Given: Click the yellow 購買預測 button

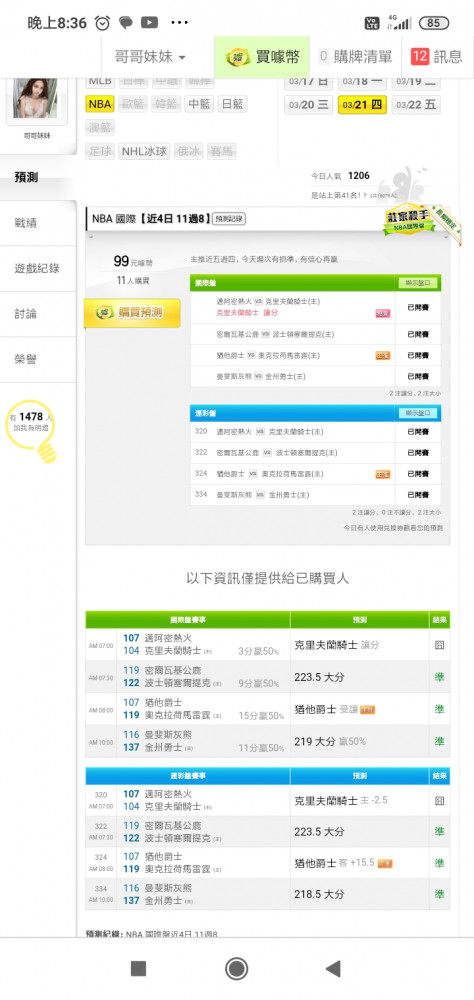Looking at the screenshot, I should [x=132, y=312].
